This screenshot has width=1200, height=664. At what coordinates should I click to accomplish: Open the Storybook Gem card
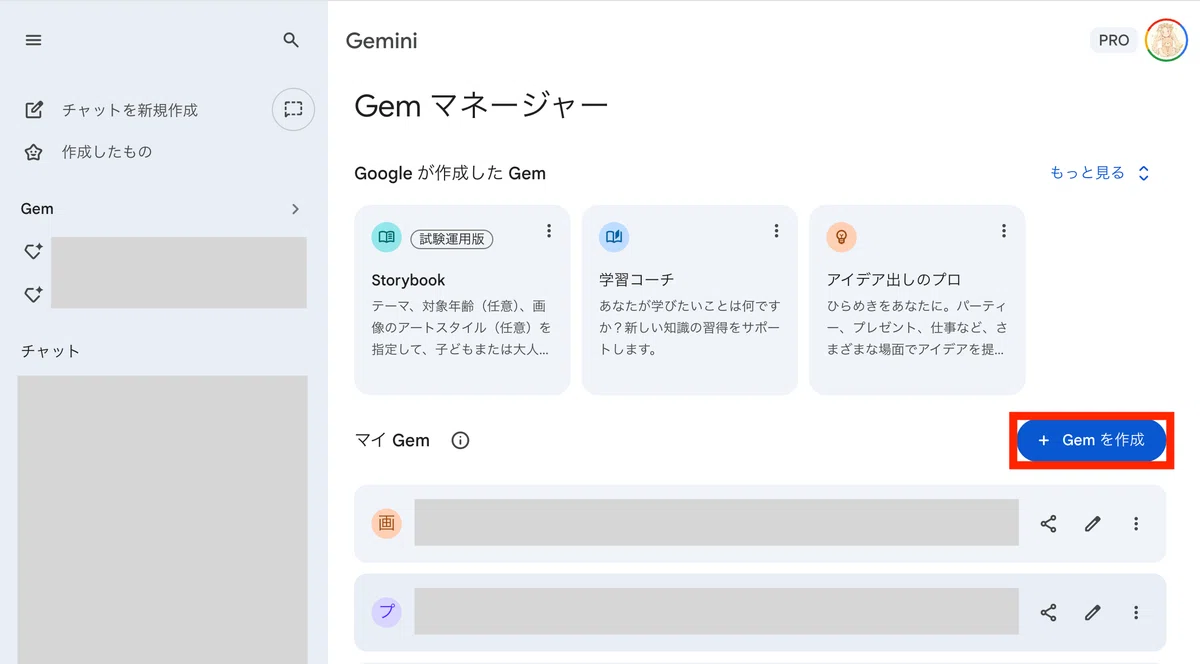tap(462, 300)
